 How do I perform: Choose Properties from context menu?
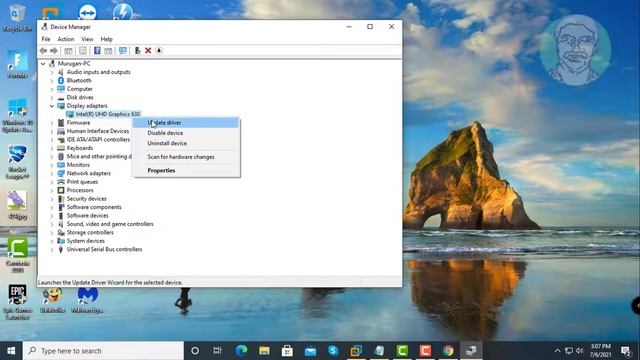click(186, 170)
